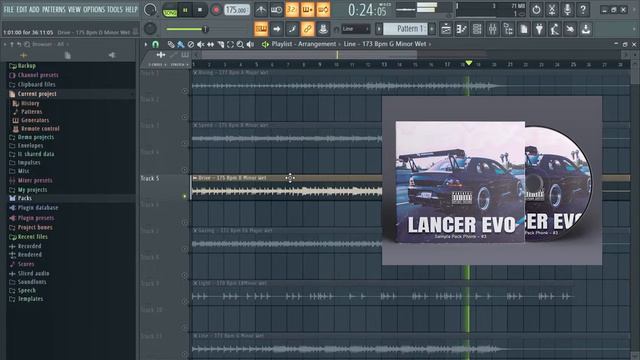This screenshot has width=640, height=360.
Task: Expand the Recent files folder
Action: (33, 237)
